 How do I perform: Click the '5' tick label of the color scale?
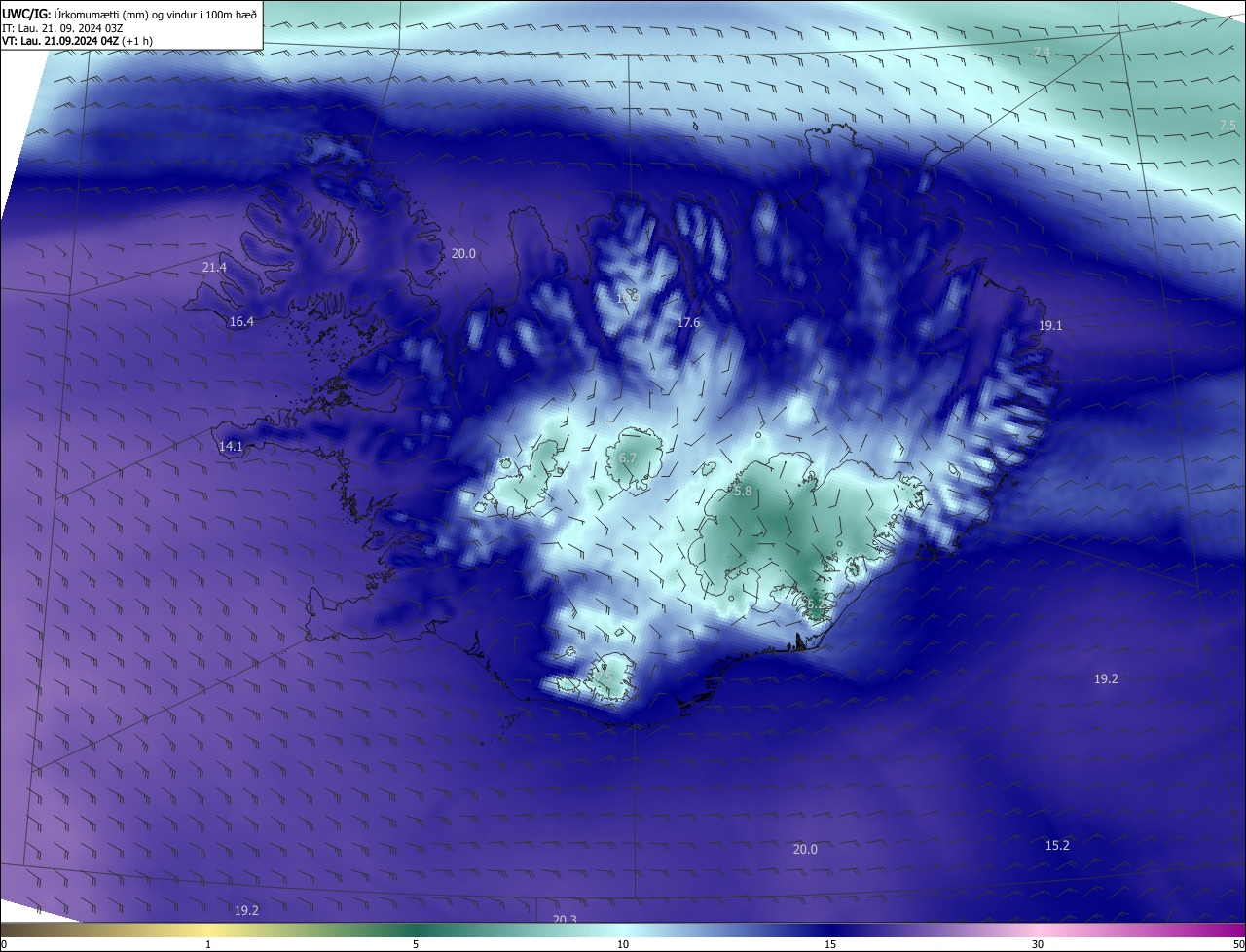(x=416, y=944)
